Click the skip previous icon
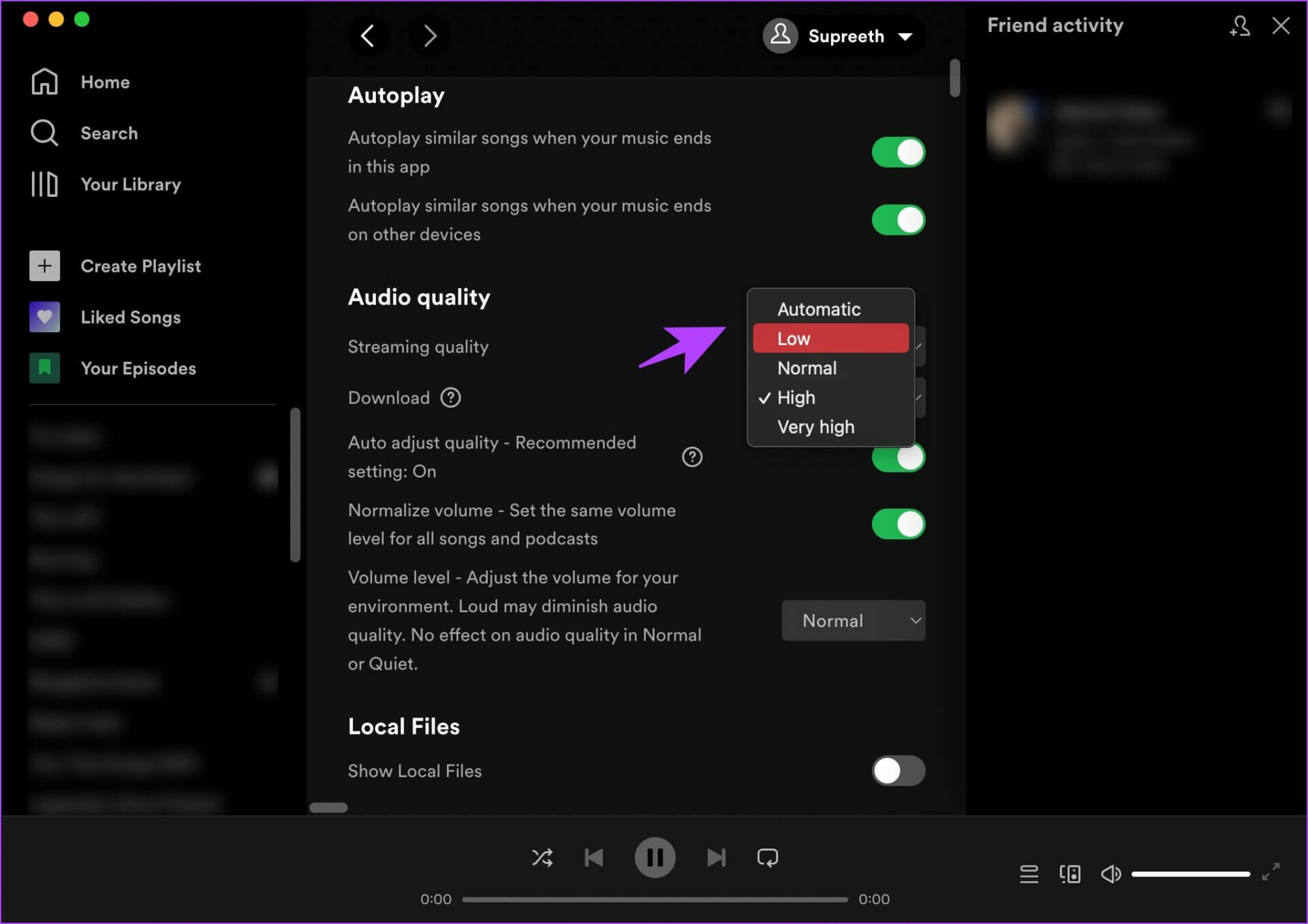The width and height of the screenshot is (1308, 924). click(594, 858)
